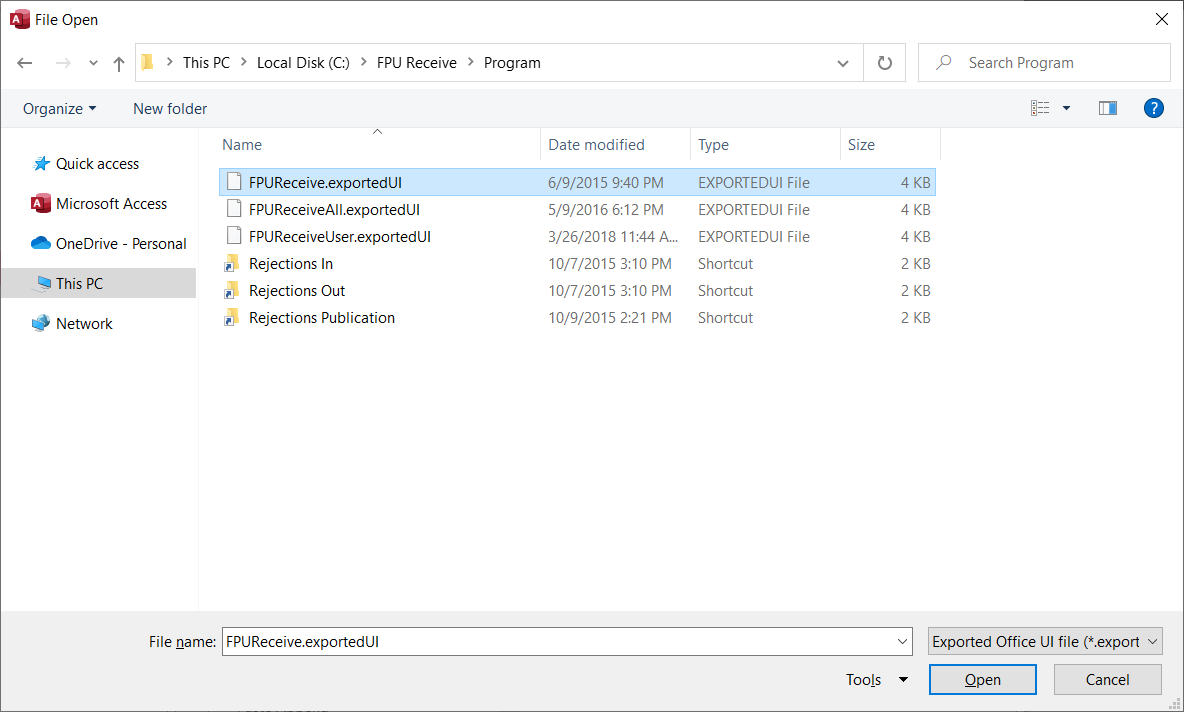The height and width of the screenshot is (712, 1184).
Task: Open the file type filter dropdown
Action: pos(1045,642)
